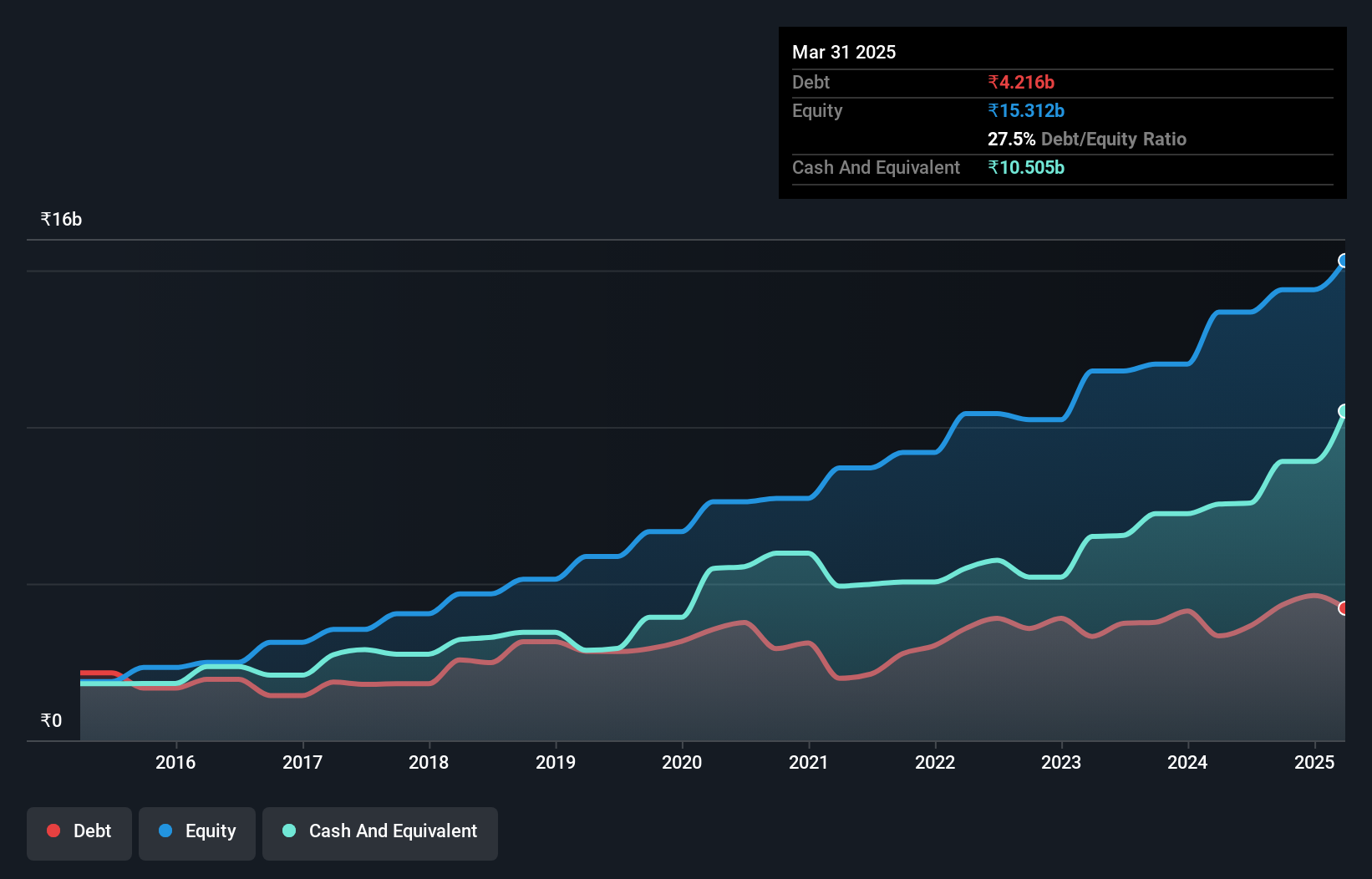This screenshot has width=1372, height=879.
Task: Toggle the Cash And Equivalent legend button
Action: point(380,833)
